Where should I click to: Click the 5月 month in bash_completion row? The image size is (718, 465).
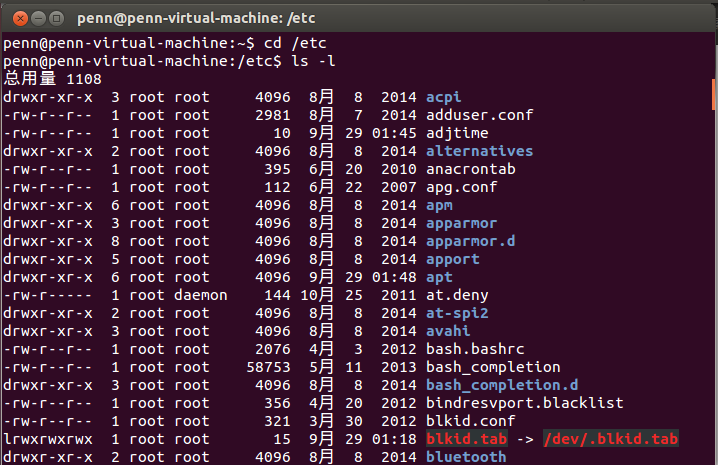click(321, 367)
